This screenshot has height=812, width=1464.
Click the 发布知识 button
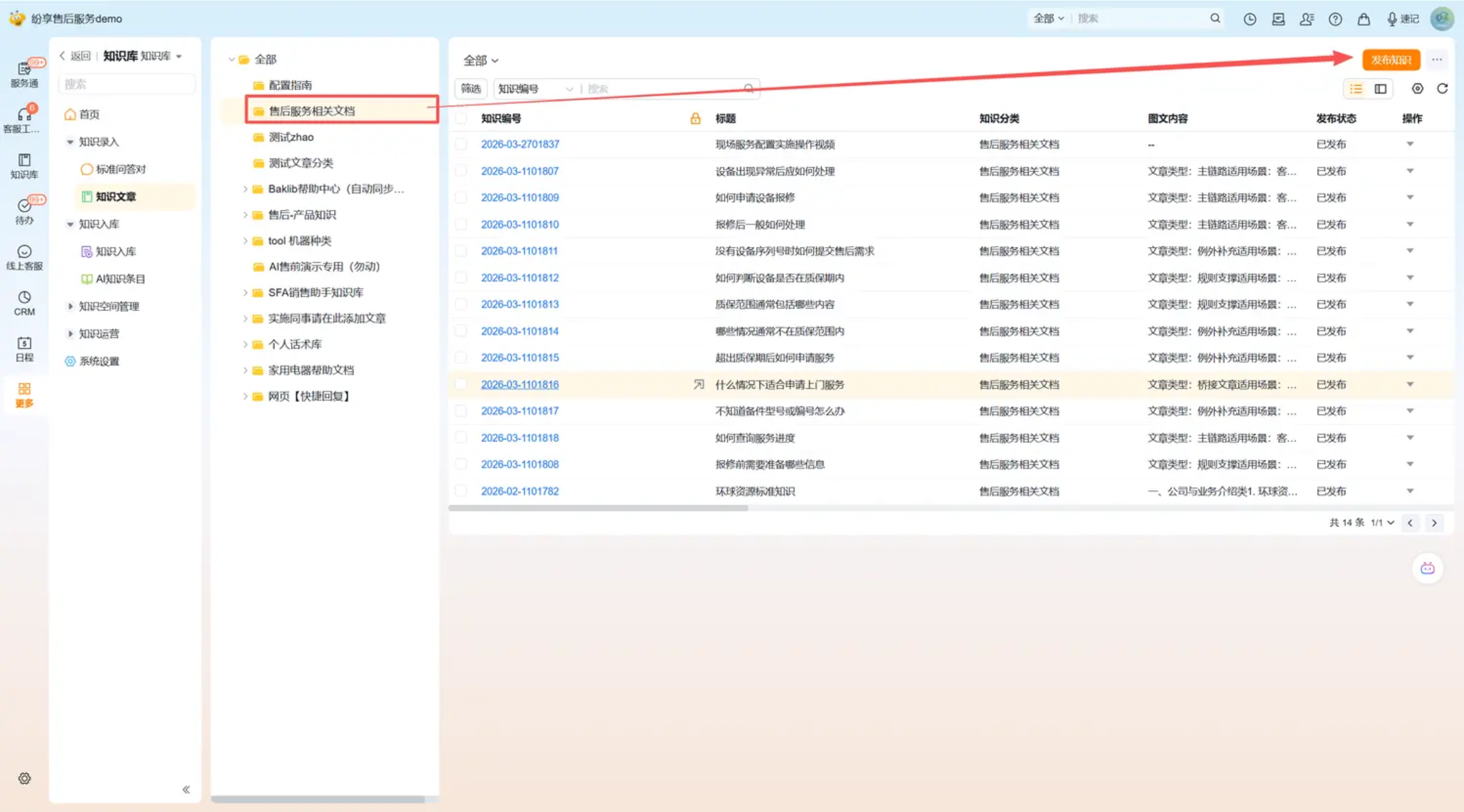coord(1391,59)
